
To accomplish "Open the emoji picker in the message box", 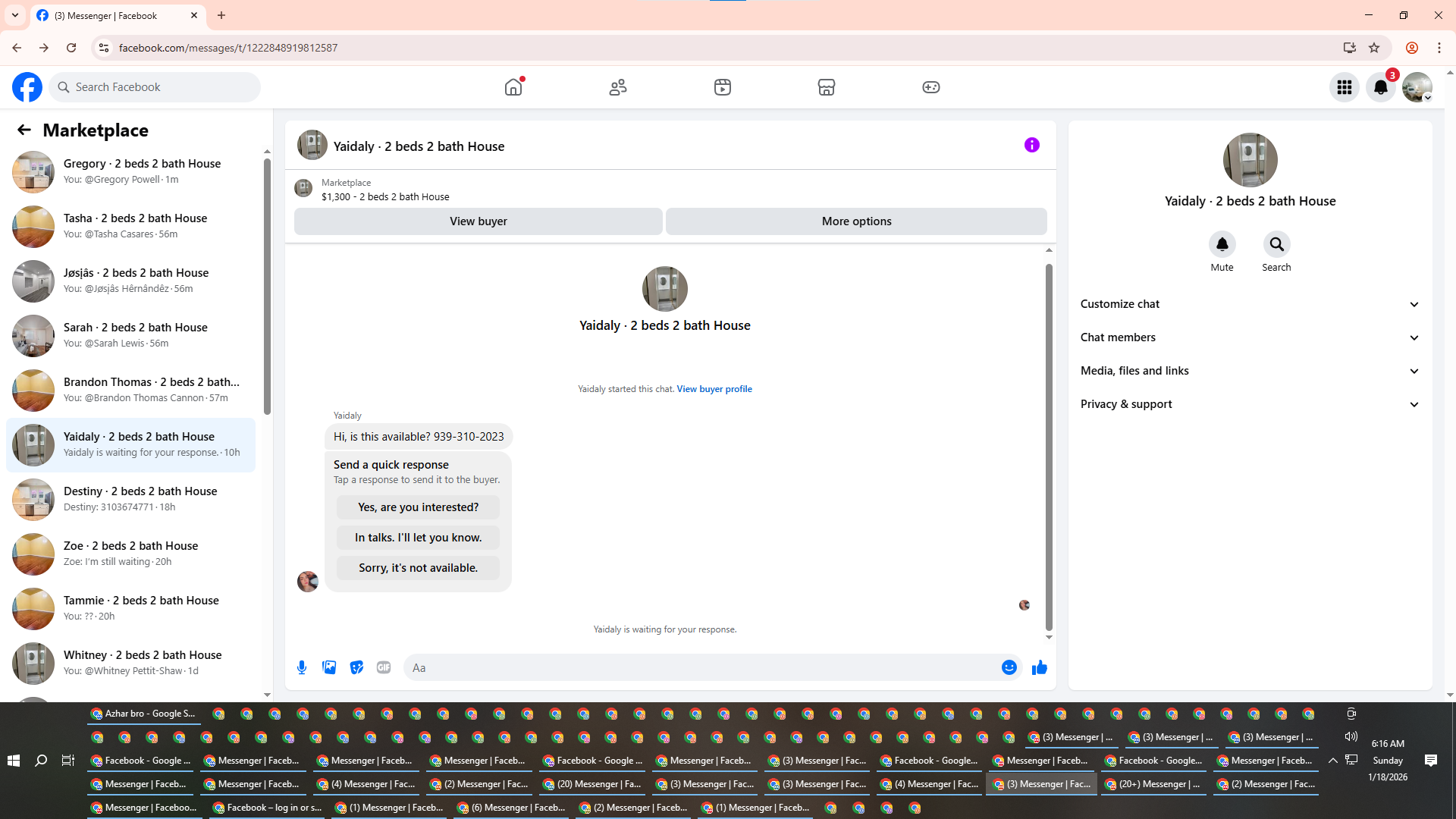I will (x=1009, y=667).
